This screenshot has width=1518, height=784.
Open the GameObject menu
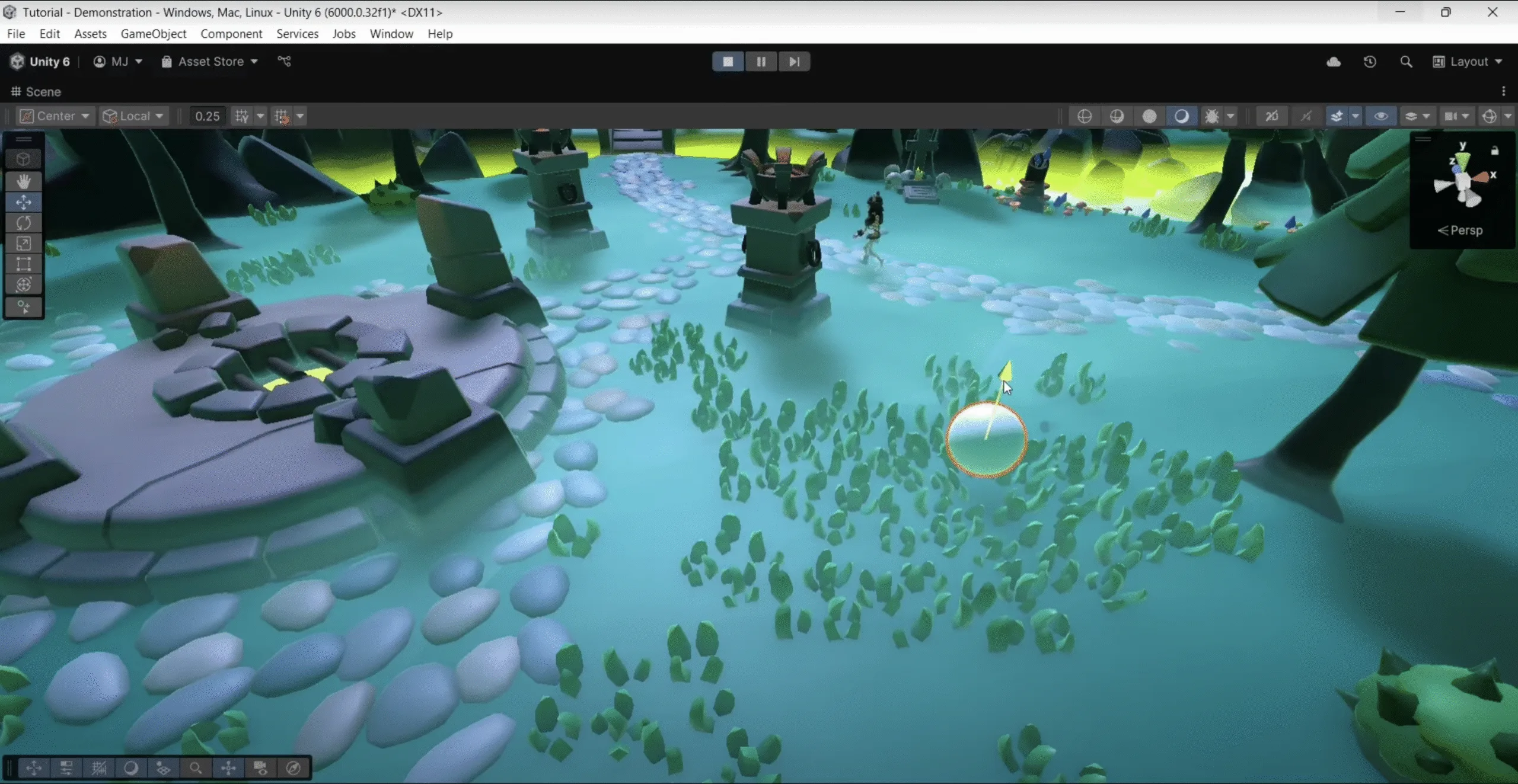[x=153, y=34]
